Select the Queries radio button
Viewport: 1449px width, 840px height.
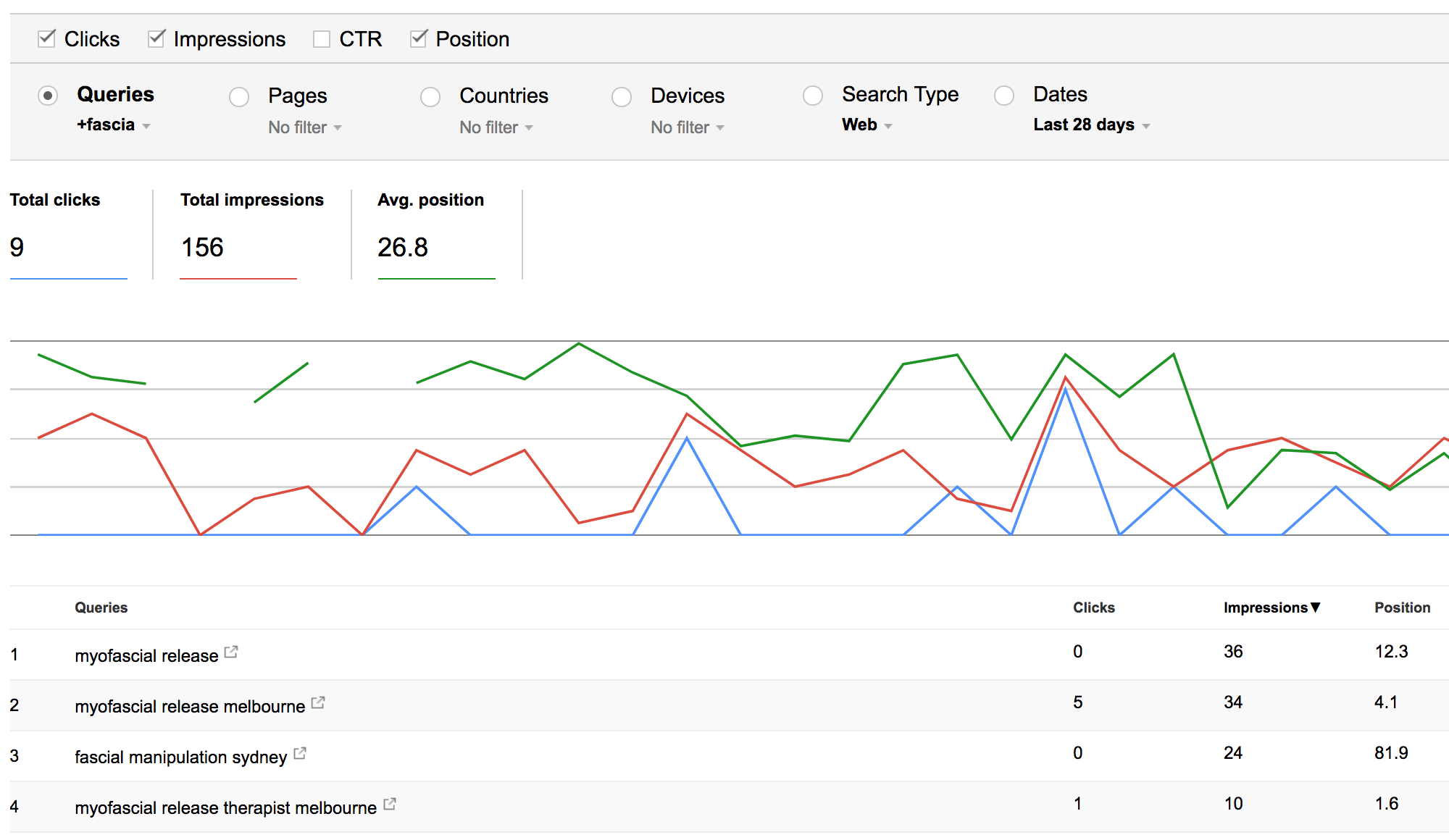[x=48, y=96]
